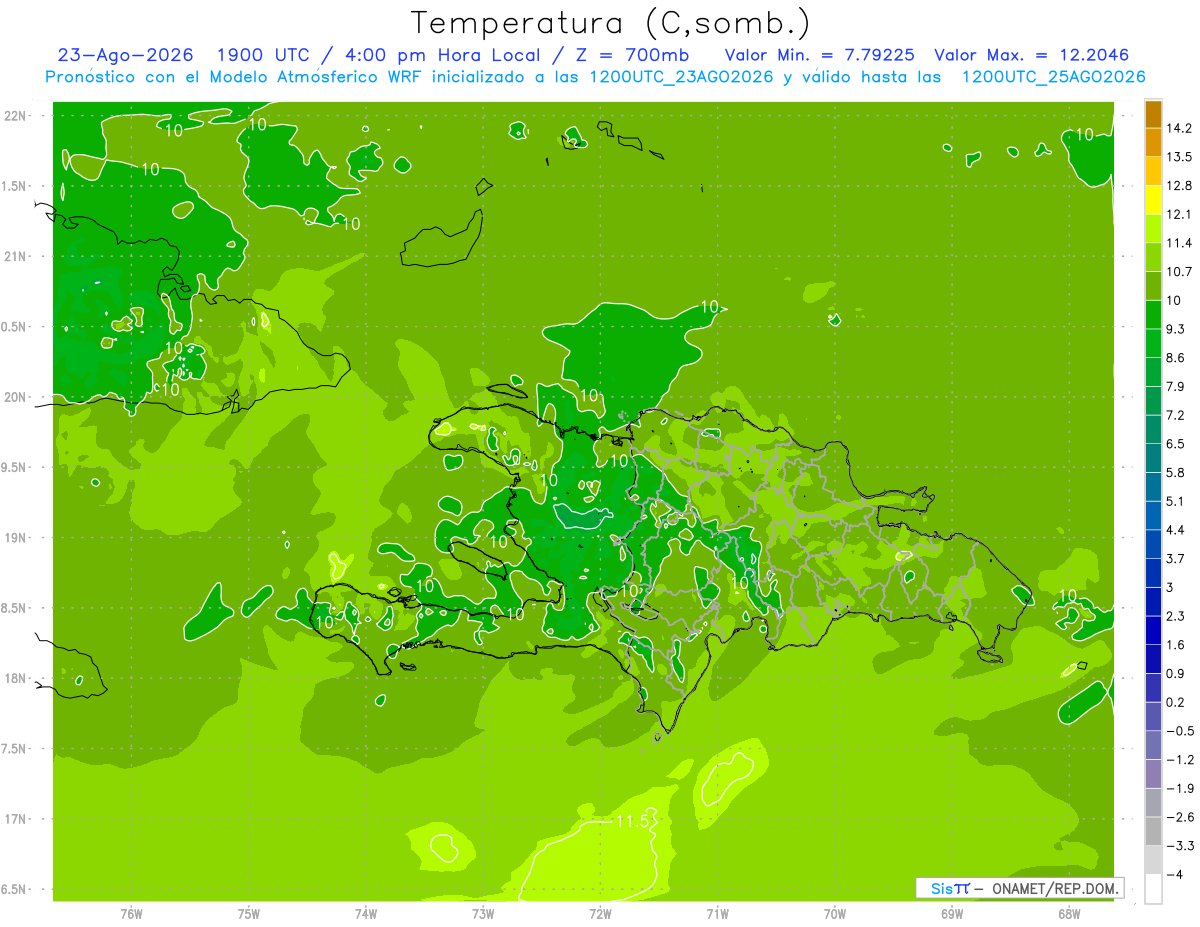The height and width of the screenshot is (927, 1200).
Task: Click the '6.5' colorbar value
Action: (1176, 444)
